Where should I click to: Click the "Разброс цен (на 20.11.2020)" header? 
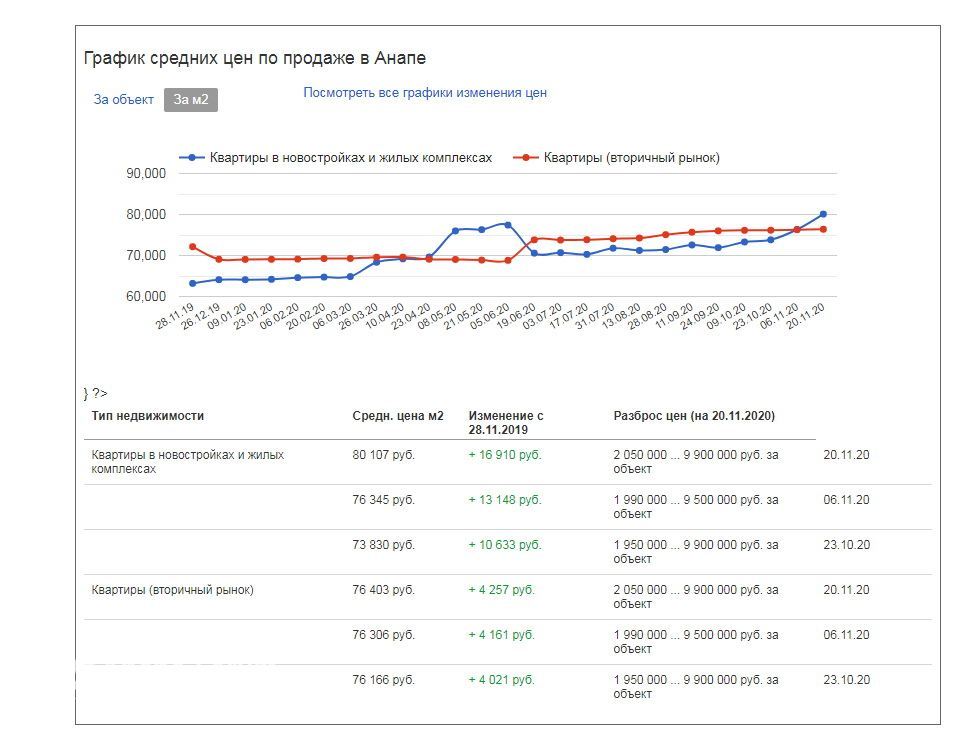(x=694, y=416)
